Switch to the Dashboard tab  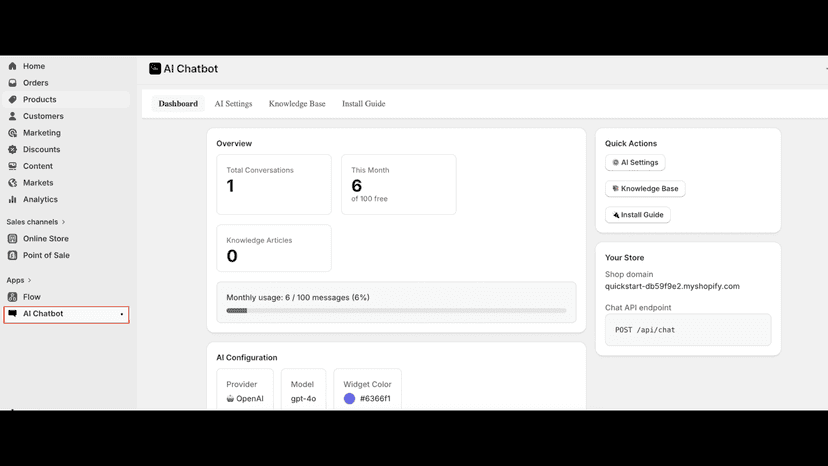click(x=178, y=104)
